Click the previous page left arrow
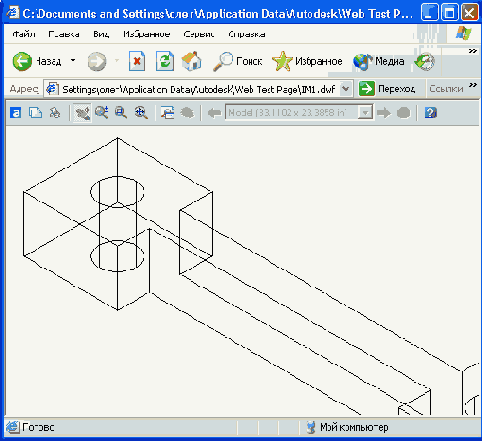The image size is (482, 441). pos(214,113)
